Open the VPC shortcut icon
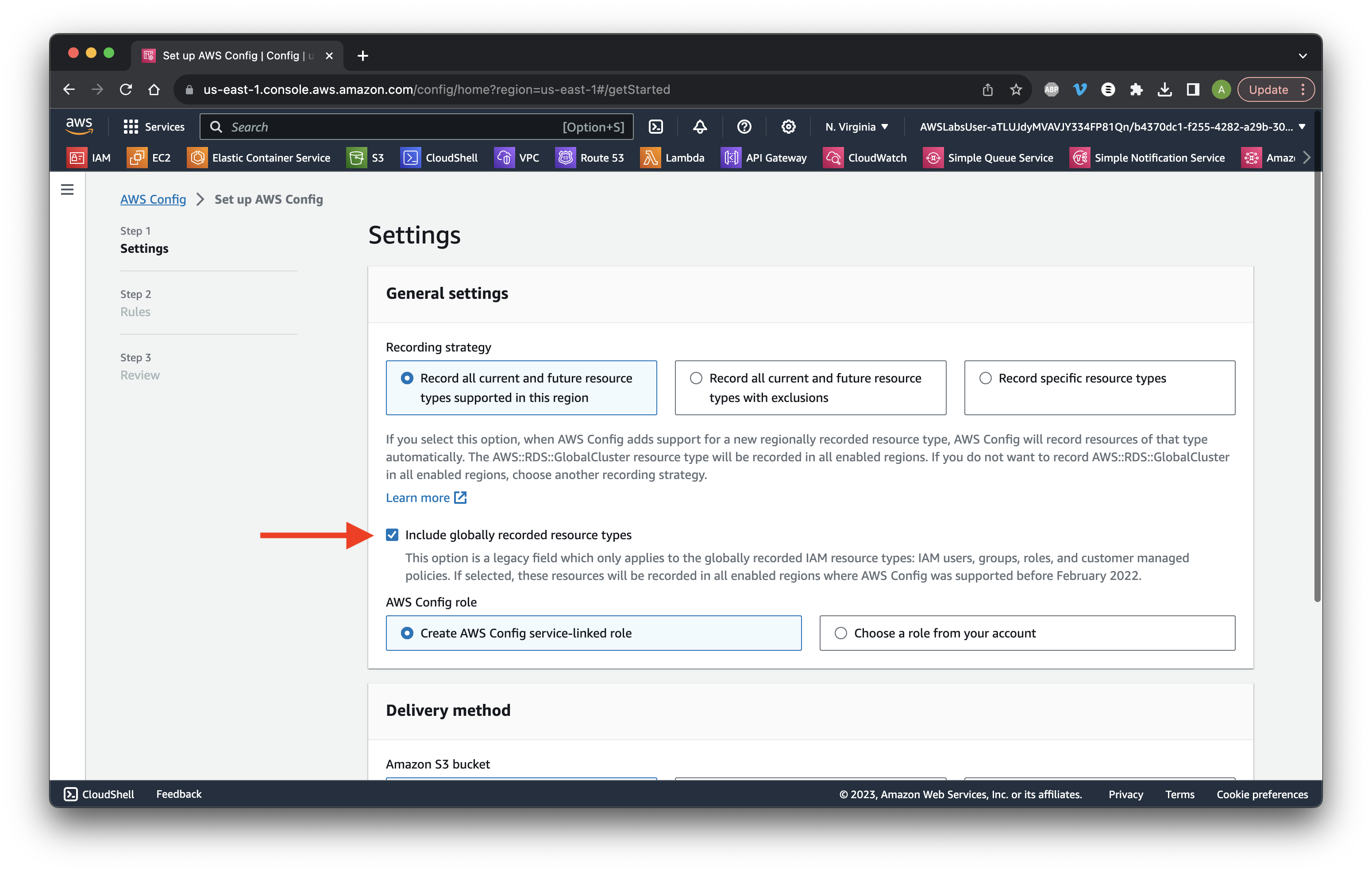This screenshot has width=1372, height=873. (504, 158)
